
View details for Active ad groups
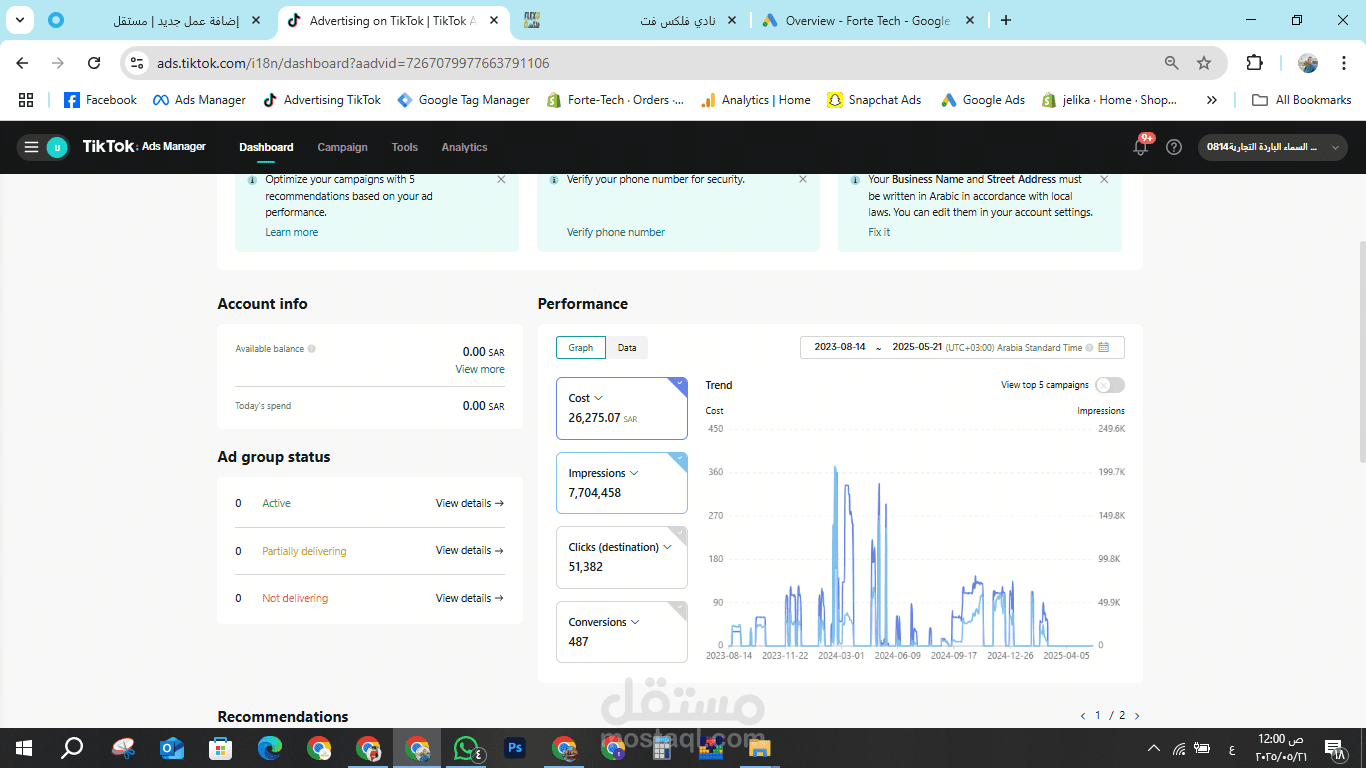470,503
